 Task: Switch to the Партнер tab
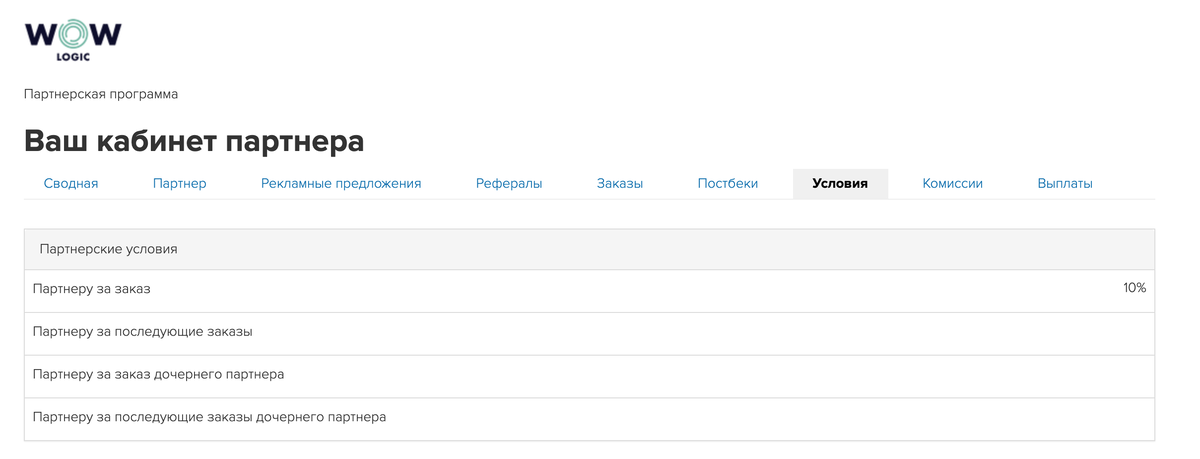pyautogui.click(x=180, y=184)
